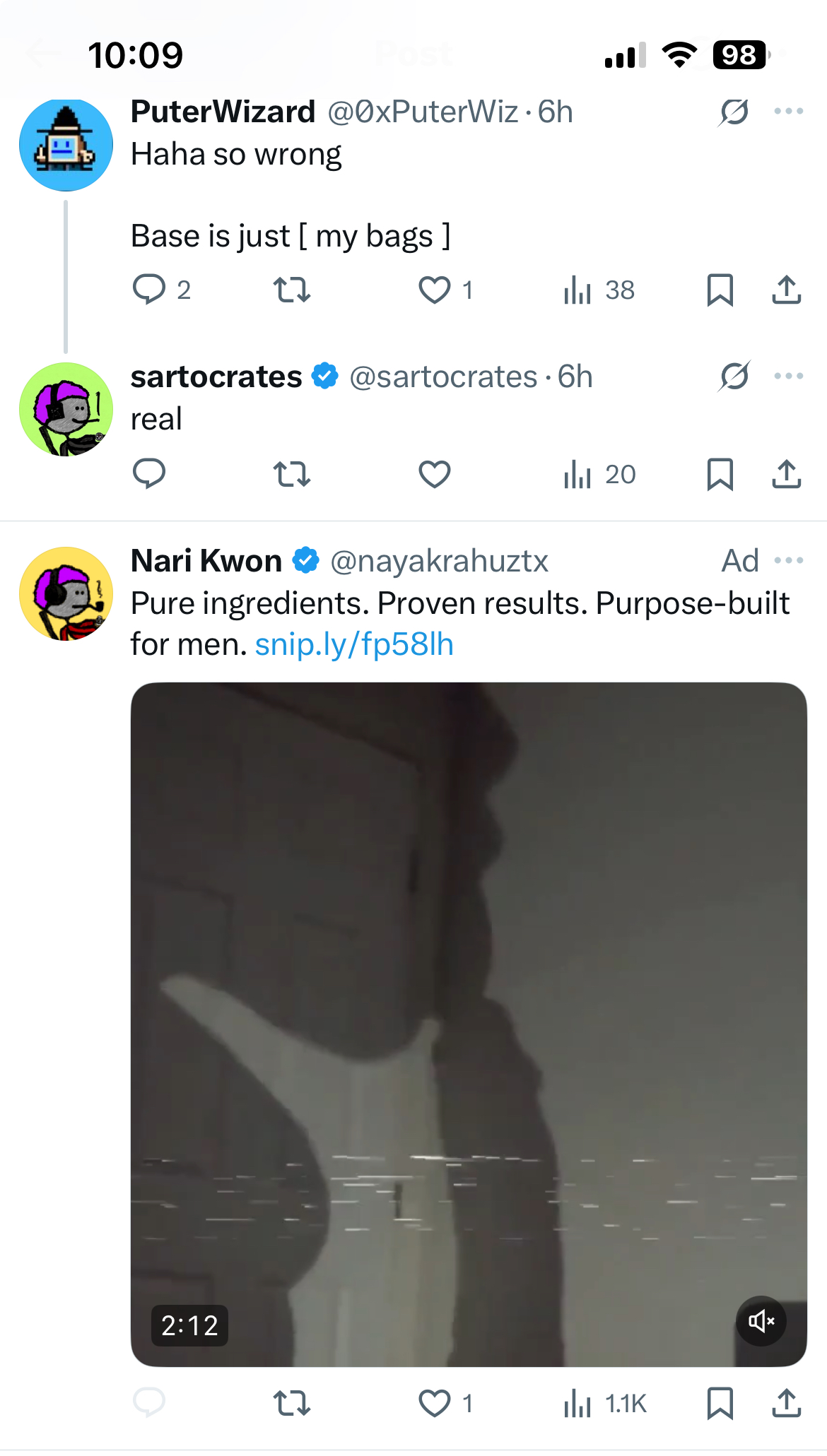Open Grok icon on PuterWizard's post
This screenshot has width=827, height=1456.
(734, 112)
